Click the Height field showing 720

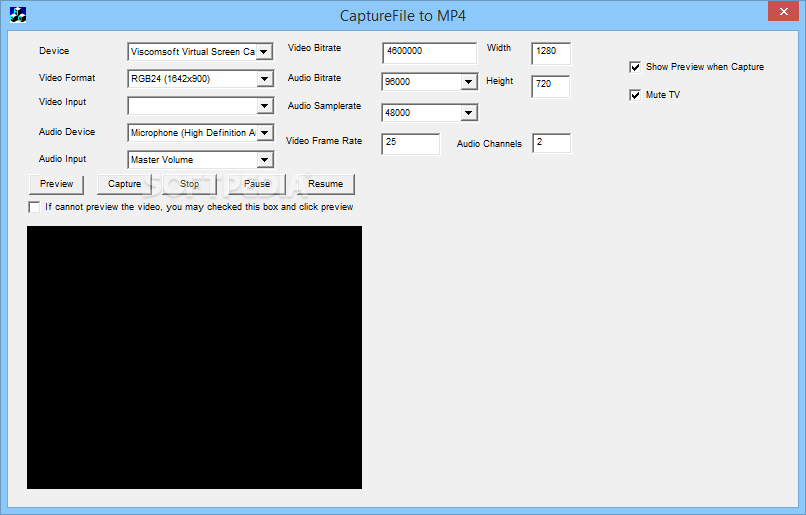(551, 86)
